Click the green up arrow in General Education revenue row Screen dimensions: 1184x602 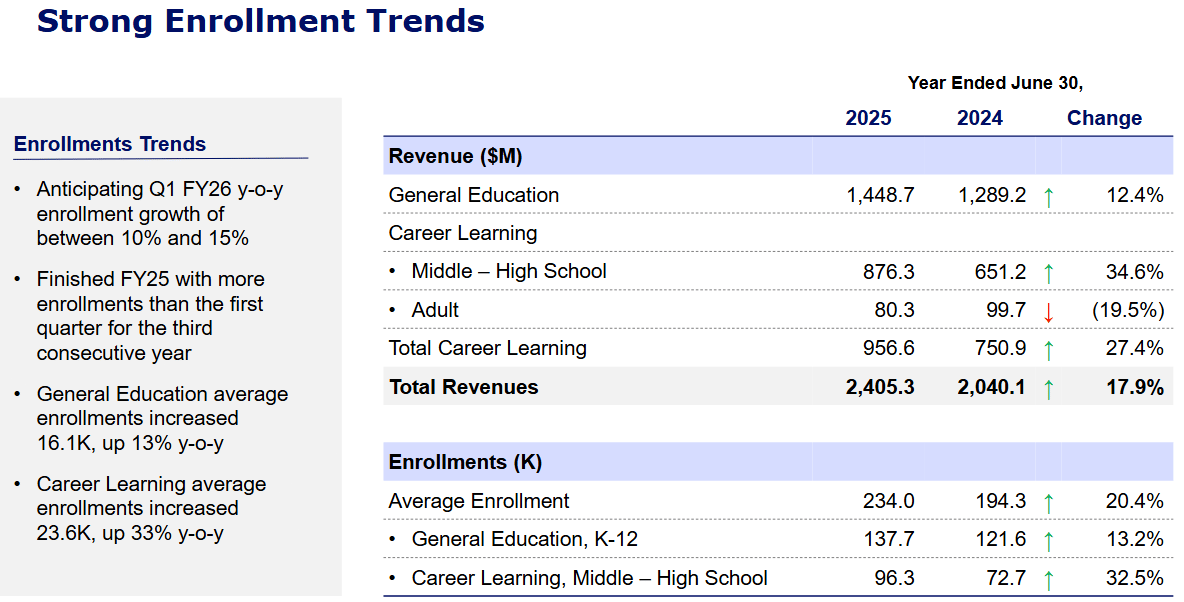pos(1048,198)
